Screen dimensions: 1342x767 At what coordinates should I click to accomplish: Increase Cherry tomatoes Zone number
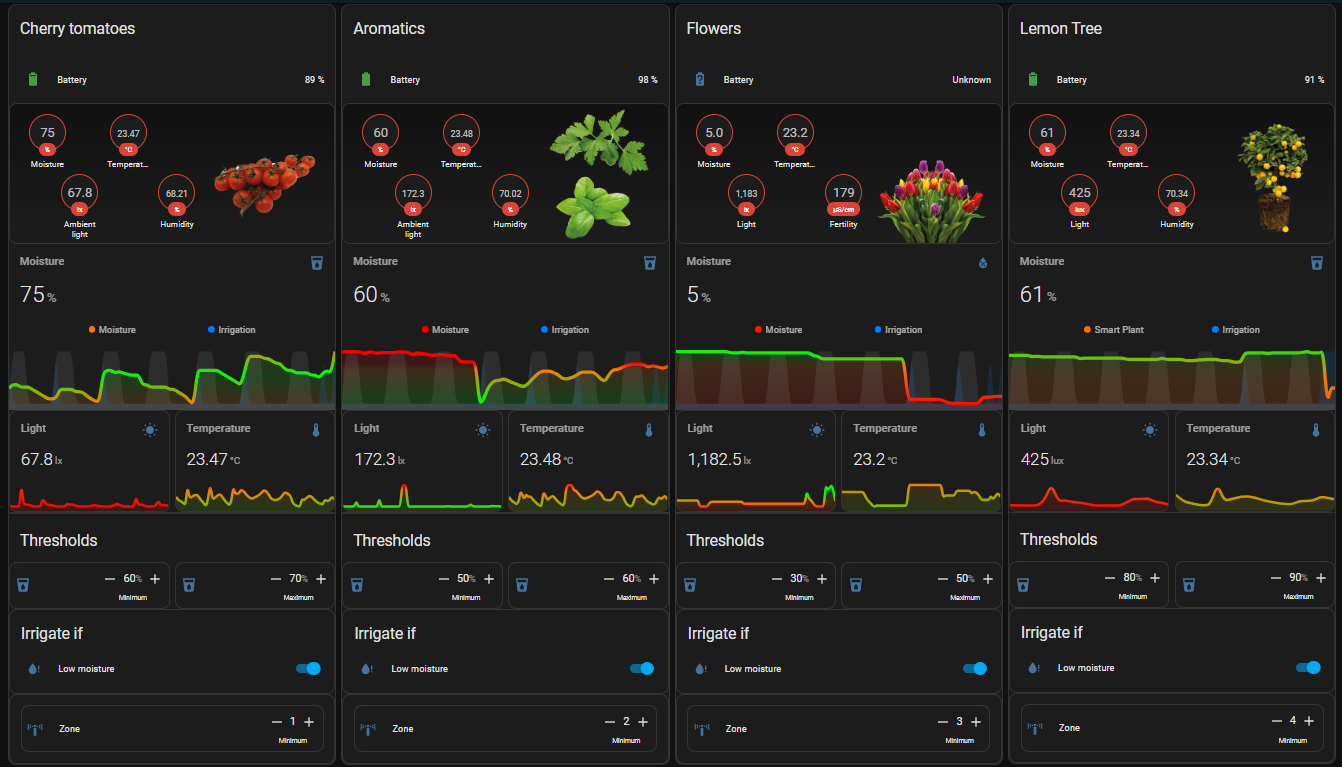coord(309,722)
